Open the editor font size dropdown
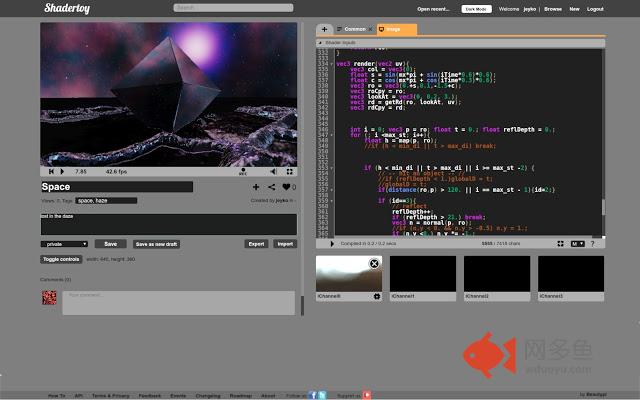This screenshot has width=640, height=400. tap(577, 244)
